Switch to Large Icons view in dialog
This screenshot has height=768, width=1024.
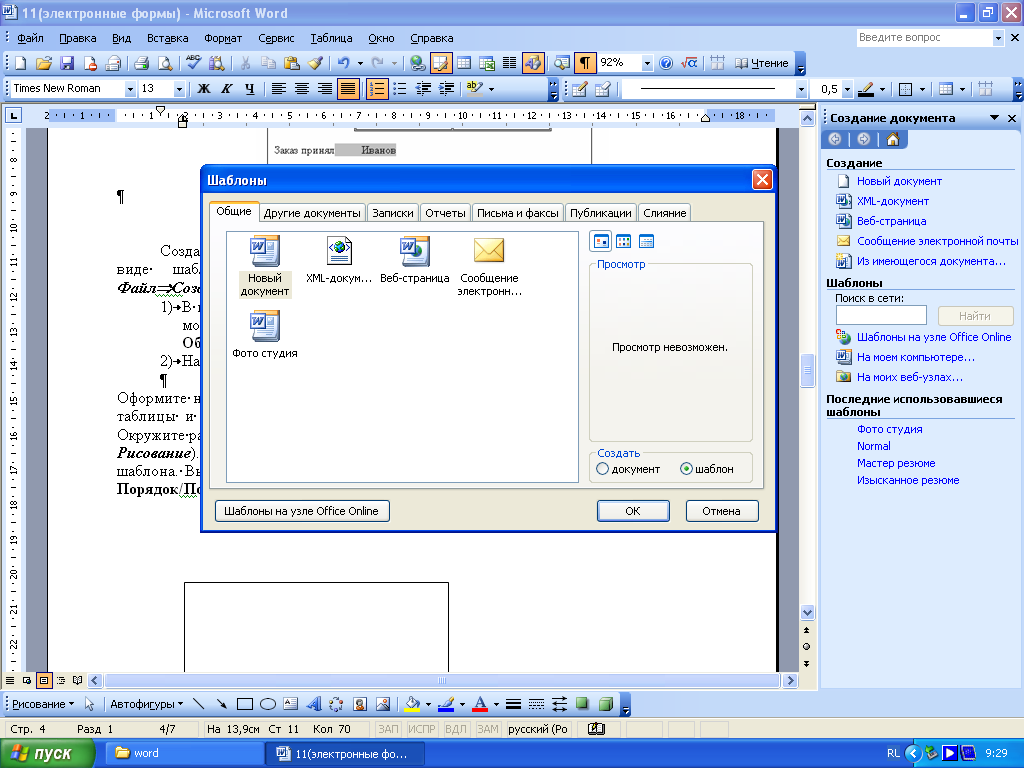(x=601, y=242)
